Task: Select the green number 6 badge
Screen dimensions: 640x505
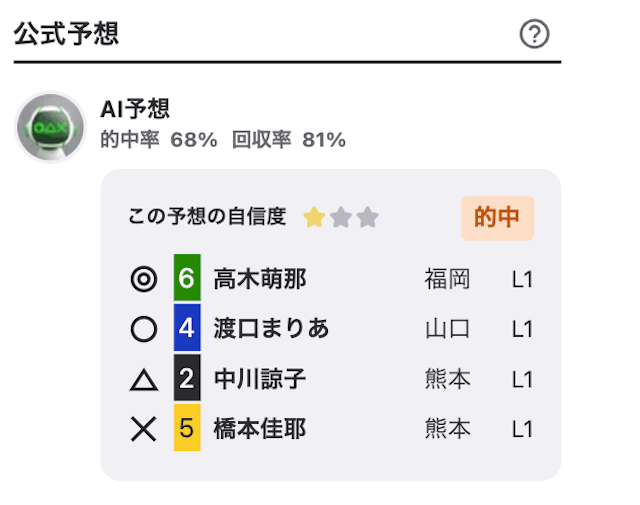Action: [x=187, y=278]
